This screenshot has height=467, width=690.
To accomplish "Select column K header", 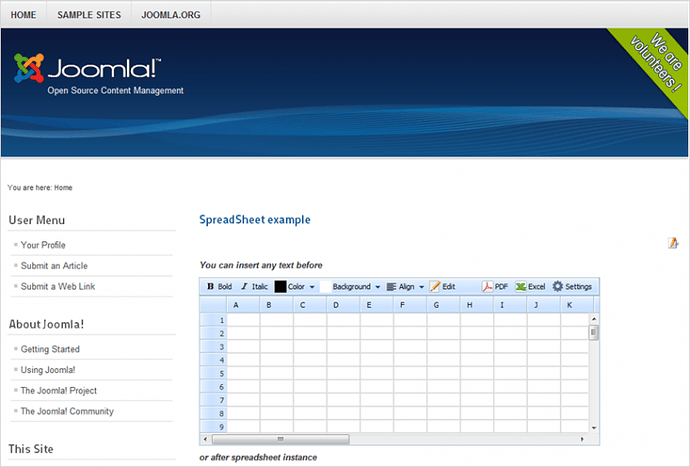I will click(x=577, y=305).
